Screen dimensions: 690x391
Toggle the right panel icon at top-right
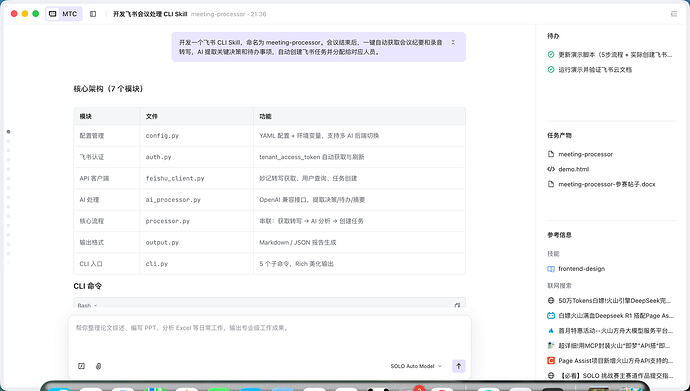pyautogui.click(x=674, y=14)
